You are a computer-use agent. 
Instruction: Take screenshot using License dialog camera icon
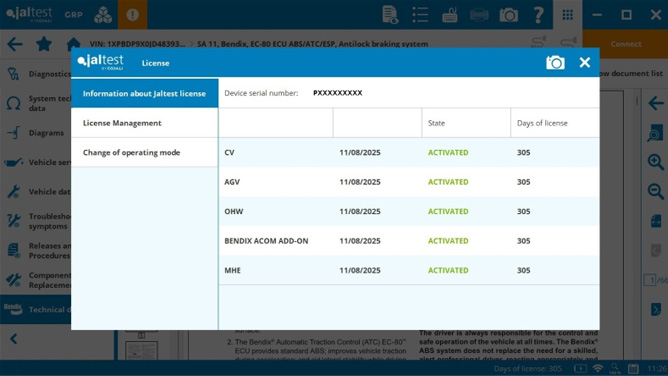555,63
